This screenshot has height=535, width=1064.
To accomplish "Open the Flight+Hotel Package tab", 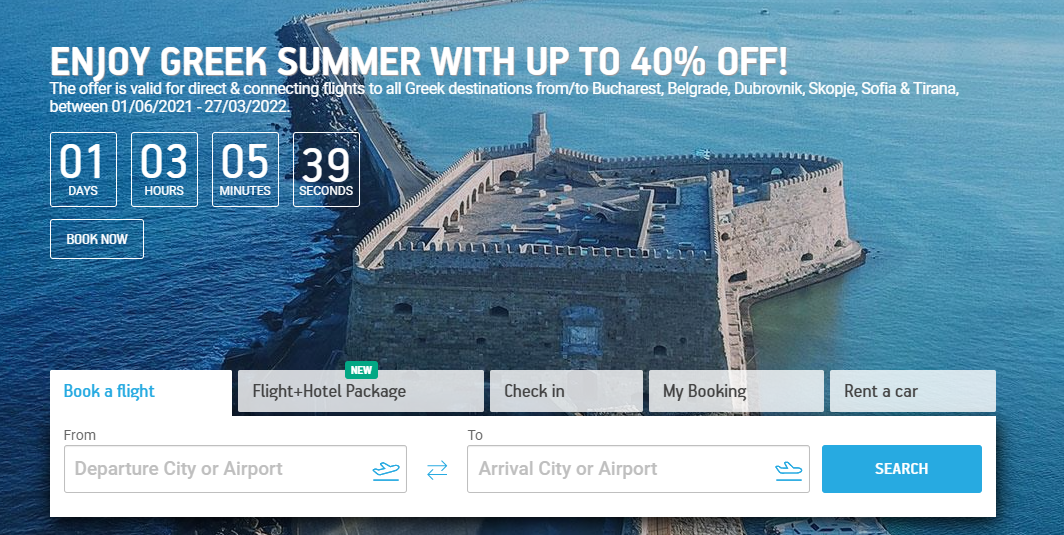I will (x=361, y=391).
